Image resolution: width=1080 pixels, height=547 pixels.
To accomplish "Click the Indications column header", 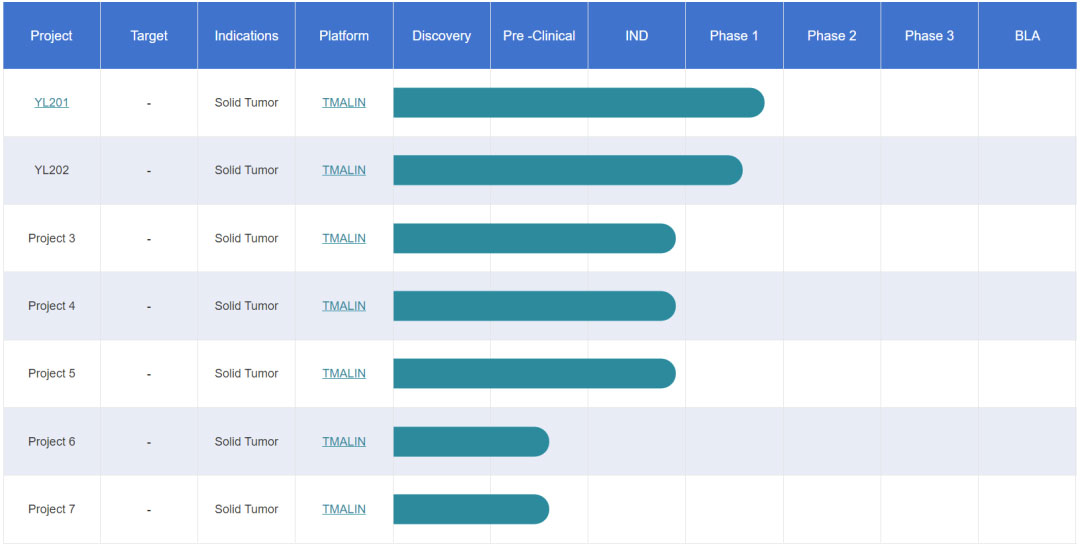I will coord(246,36).
